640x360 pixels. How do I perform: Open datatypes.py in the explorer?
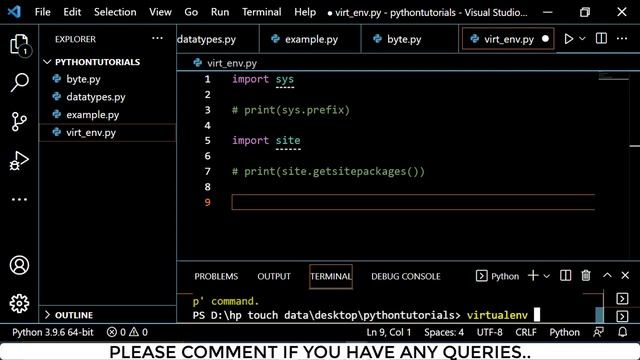click(108, 97)
